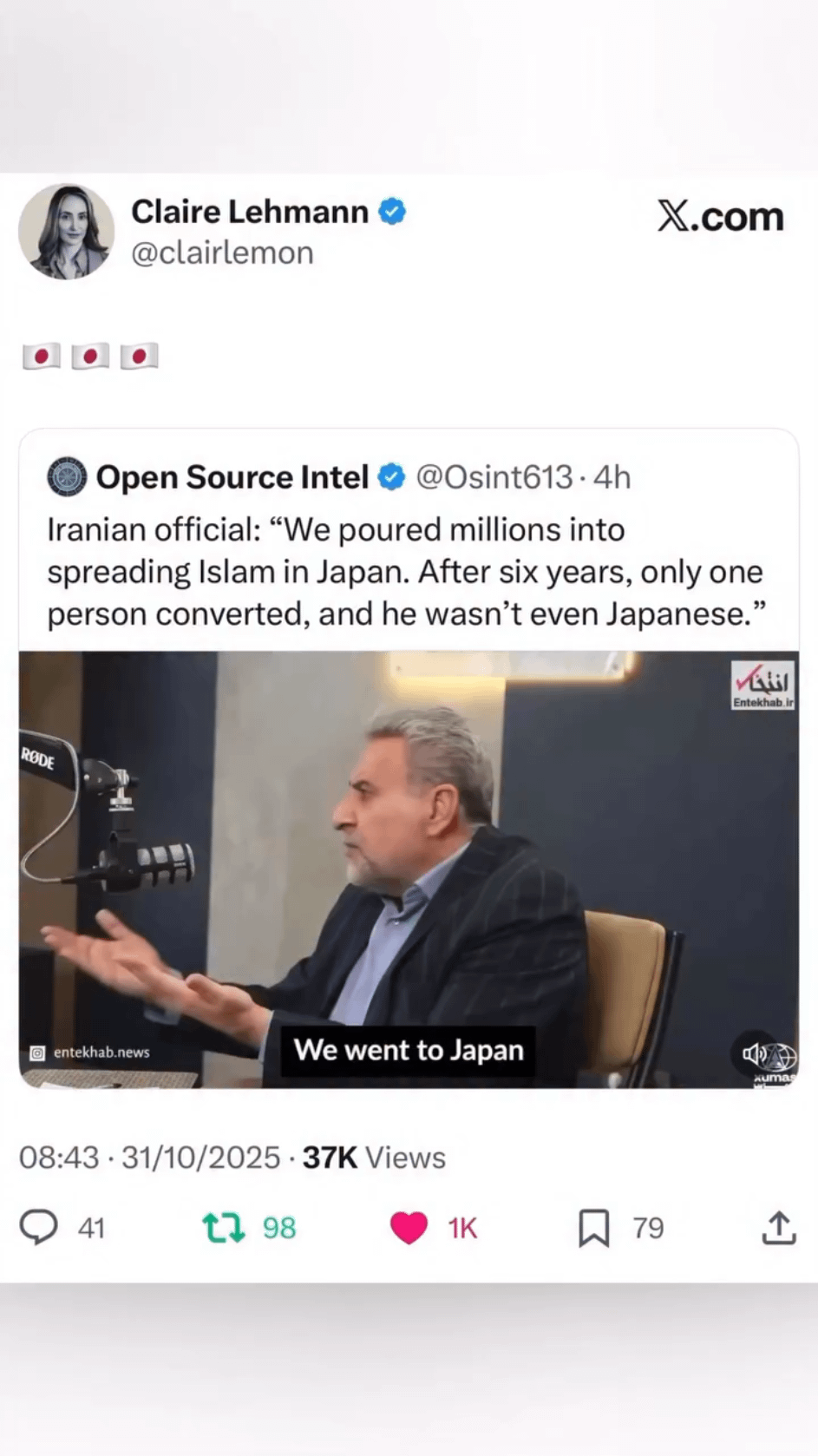Image resolution: width=818 pixels, height=1456 pixels.
Task: Click the X.com logo
Action: tap(720, 216)
